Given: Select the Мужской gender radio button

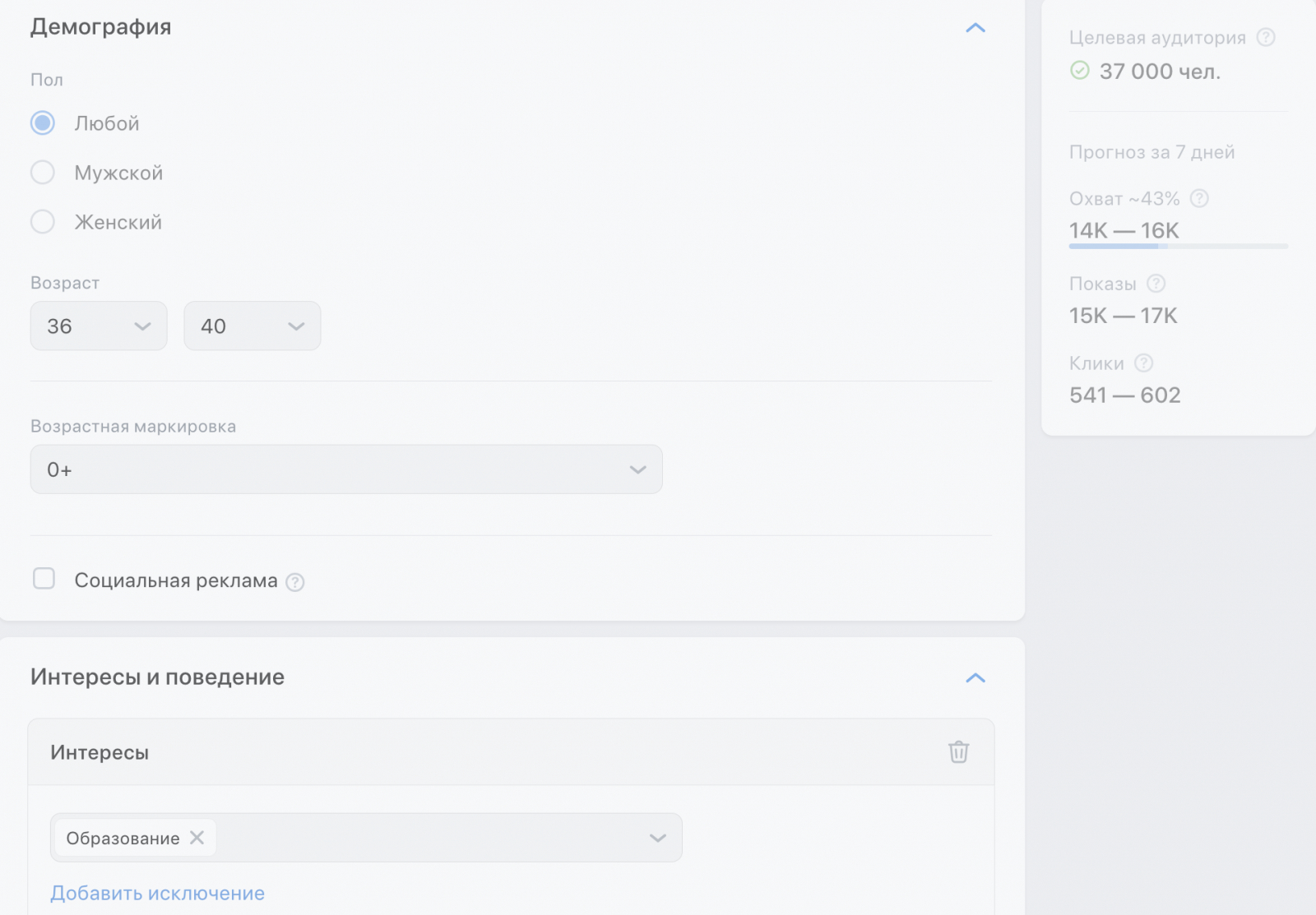Looking at the screenshot, I should (43, 173).
